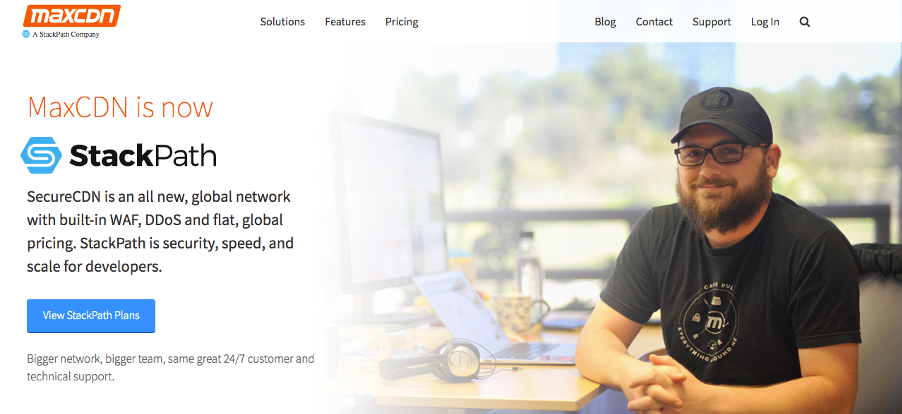Open the search magnifier icon

click(x=805, y=22)
